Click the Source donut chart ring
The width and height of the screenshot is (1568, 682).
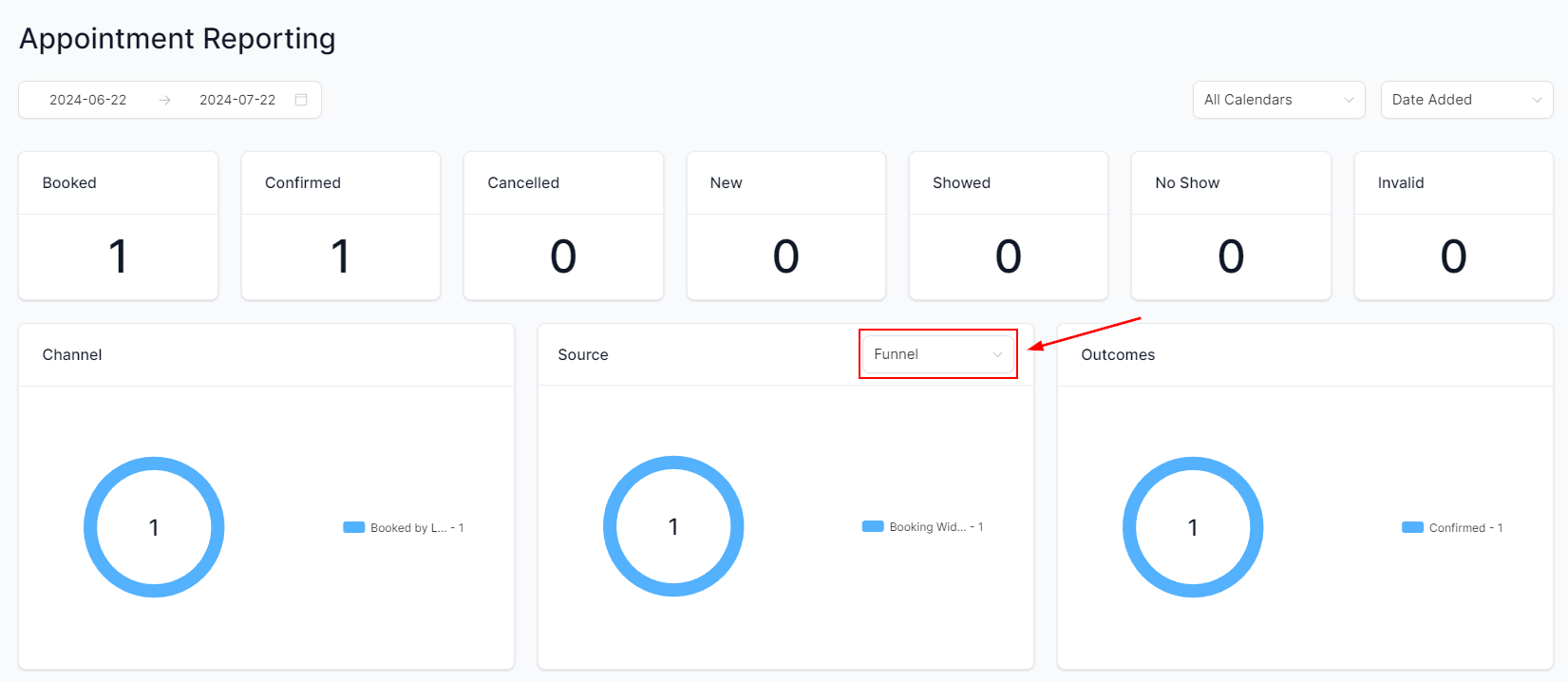[673, 464]
